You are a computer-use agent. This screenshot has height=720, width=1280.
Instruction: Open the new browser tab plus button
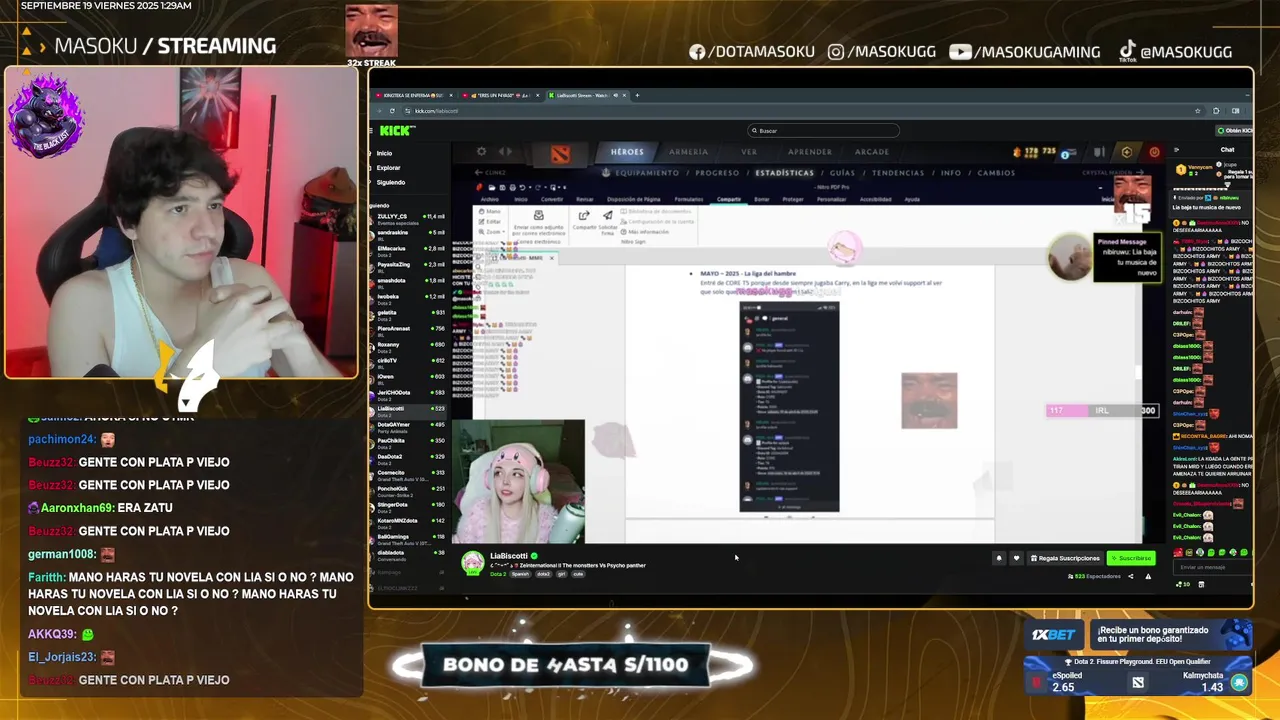click(x=637, y=95)
